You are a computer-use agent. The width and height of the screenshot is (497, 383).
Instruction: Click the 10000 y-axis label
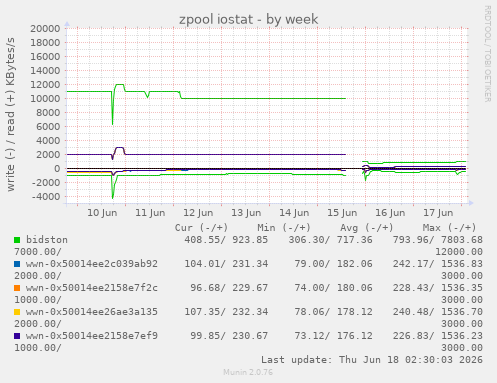[x=45, y=99]
